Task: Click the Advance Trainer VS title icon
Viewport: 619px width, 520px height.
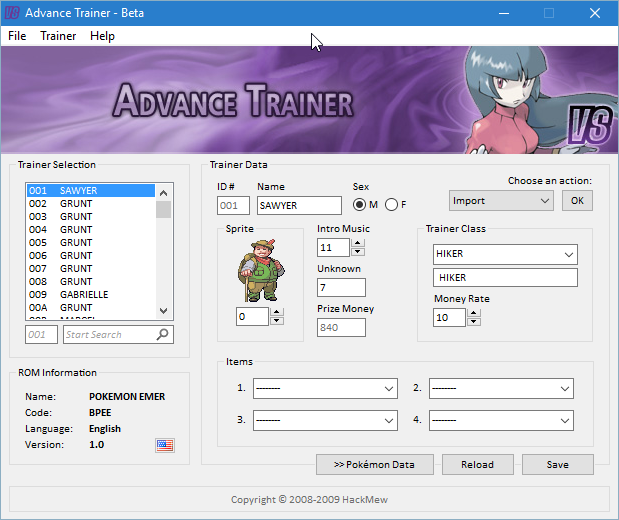Action: tap(12, 13)
